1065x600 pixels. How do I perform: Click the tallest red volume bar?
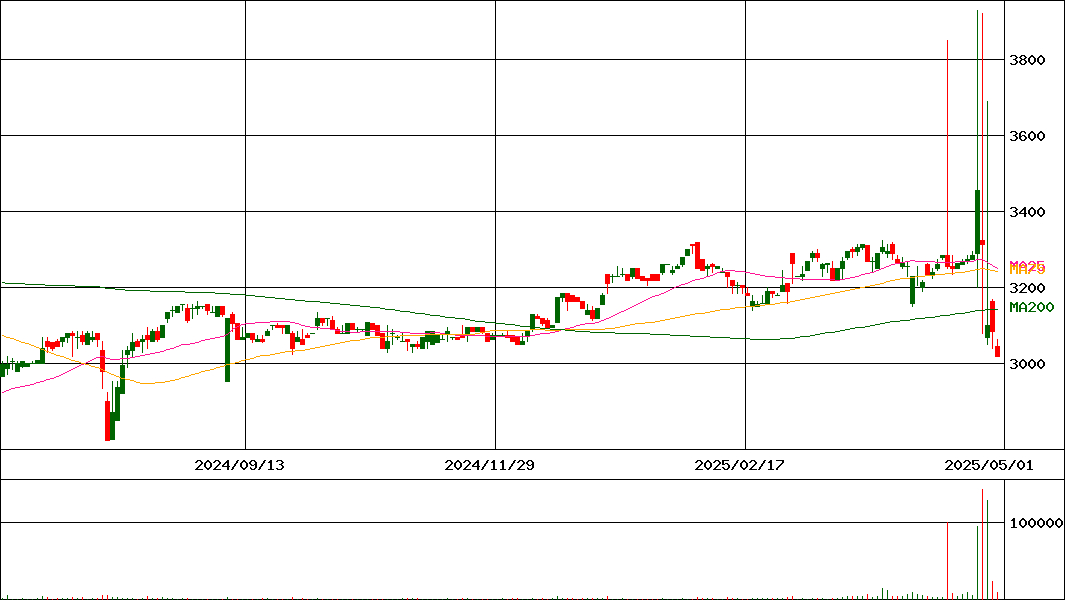(982, 544)
